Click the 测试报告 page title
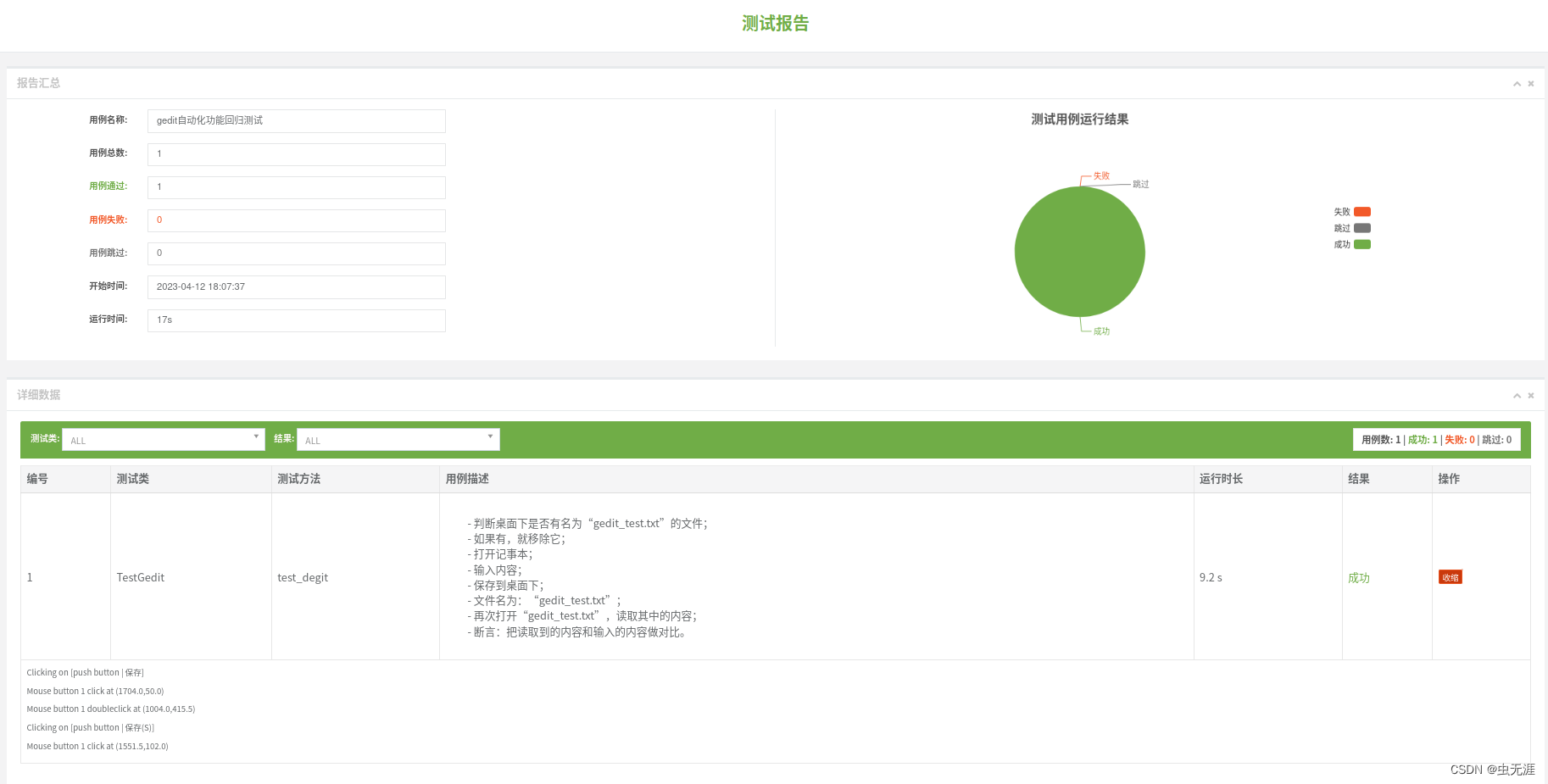 pos(775,24)
